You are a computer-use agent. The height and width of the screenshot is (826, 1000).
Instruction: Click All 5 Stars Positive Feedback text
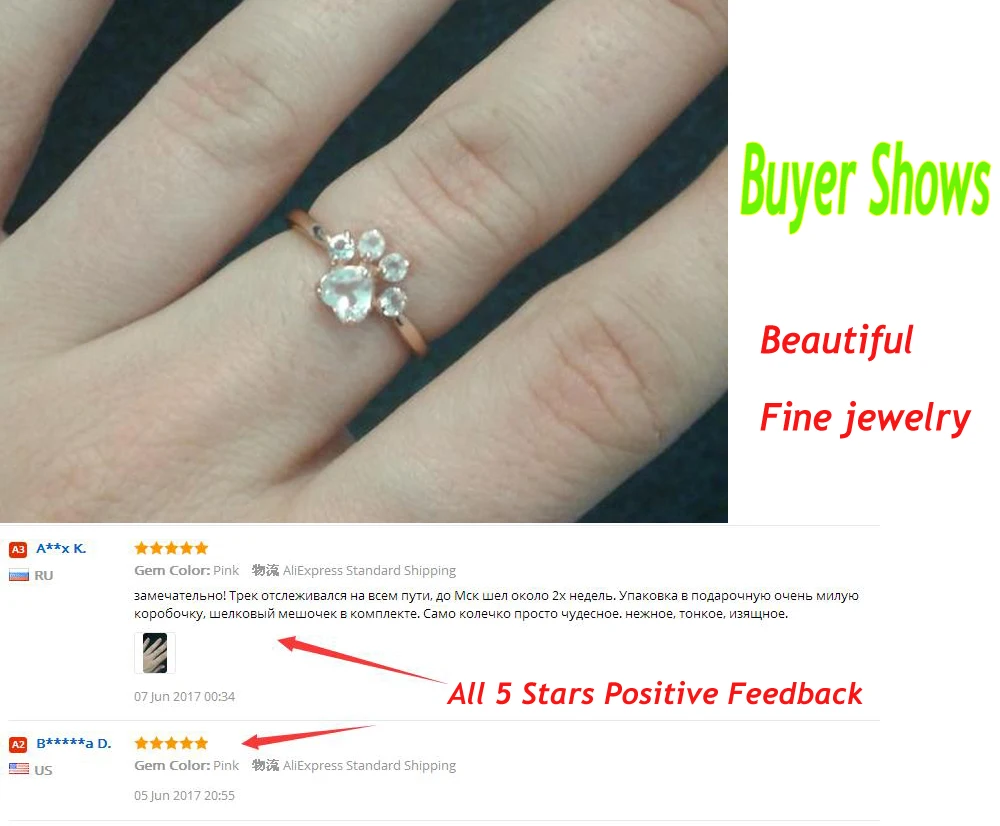(655, 694)
